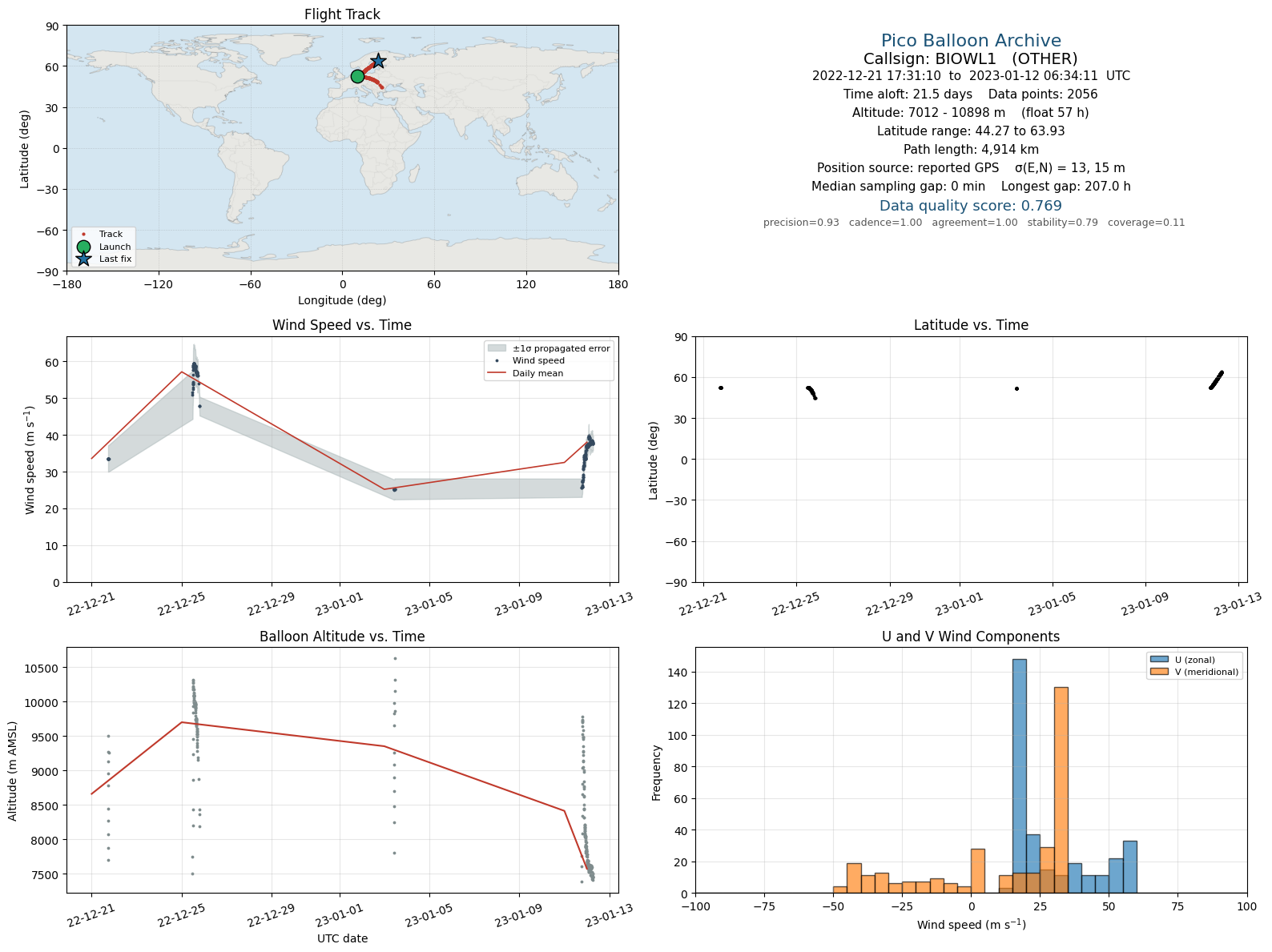The height and width of the screenshot is (952, 1272).
Task: Click the "Data quality score: 0.769" text
Action: 971,206
